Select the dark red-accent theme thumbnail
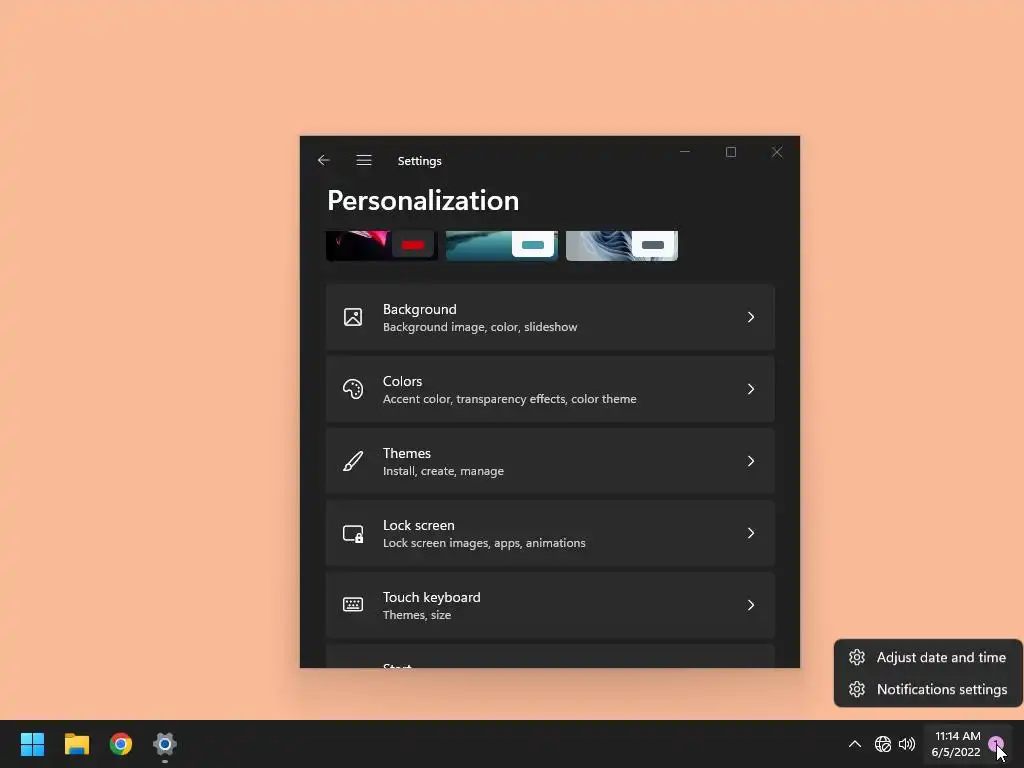 (x=381, y=246)
